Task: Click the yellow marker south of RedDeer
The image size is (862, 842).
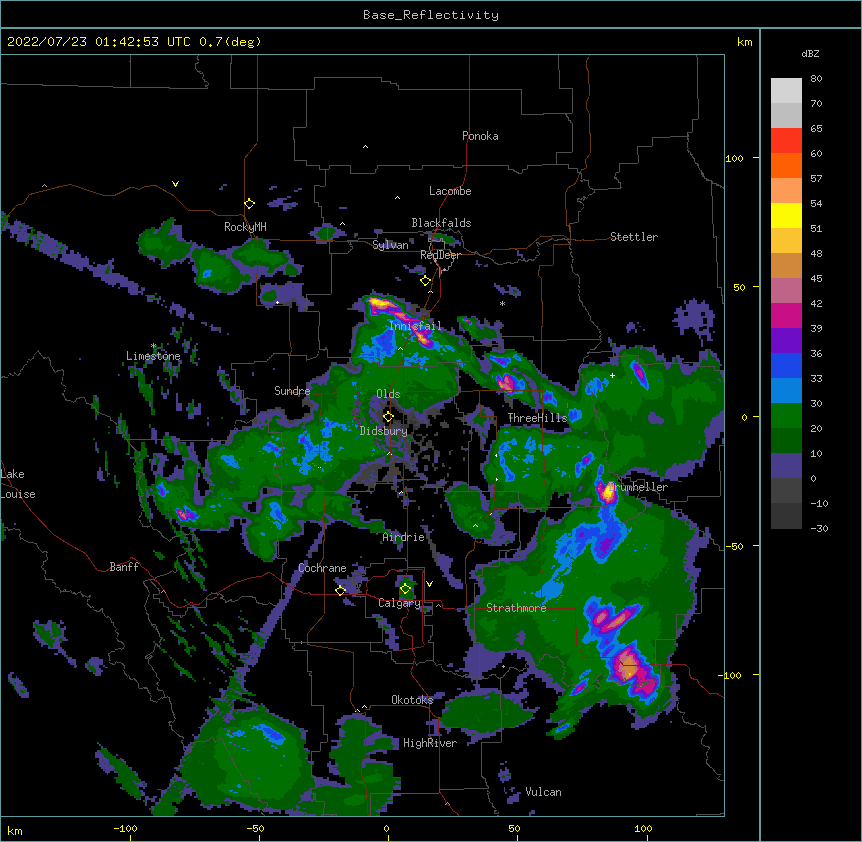Action: 425,281
